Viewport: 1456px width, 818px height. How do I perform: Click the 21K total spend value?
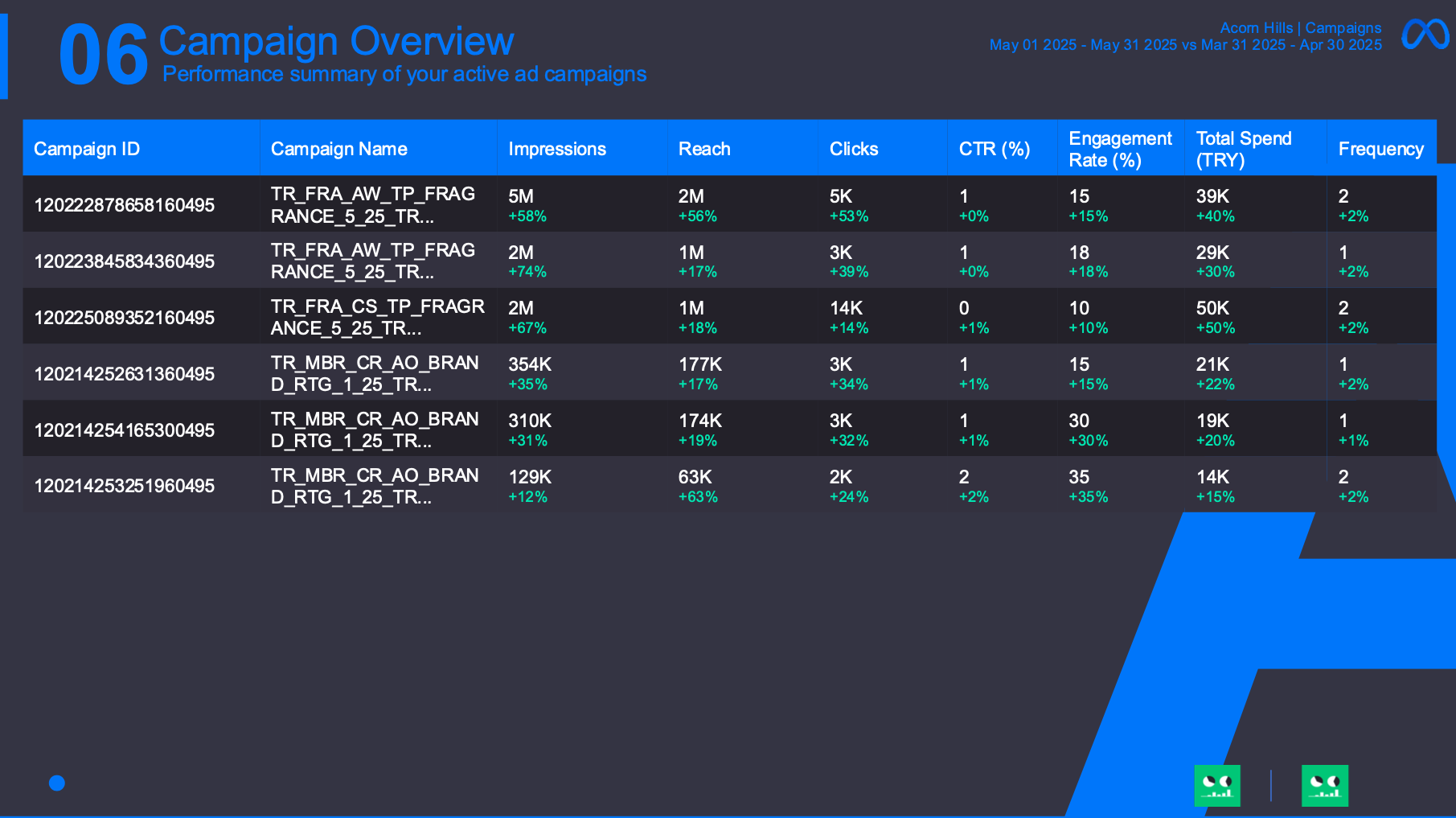click(1212, 364)
